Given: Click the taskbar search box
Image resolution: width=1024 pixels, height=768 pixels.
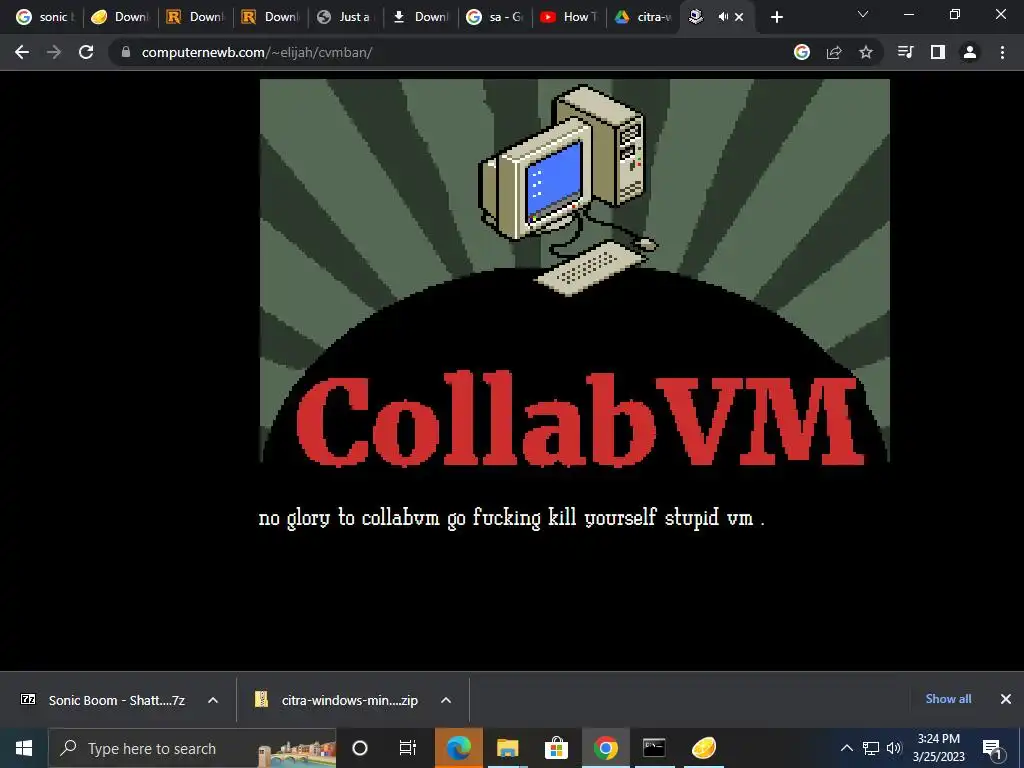Looking at the screenshot, I should (x=192, y=748).
